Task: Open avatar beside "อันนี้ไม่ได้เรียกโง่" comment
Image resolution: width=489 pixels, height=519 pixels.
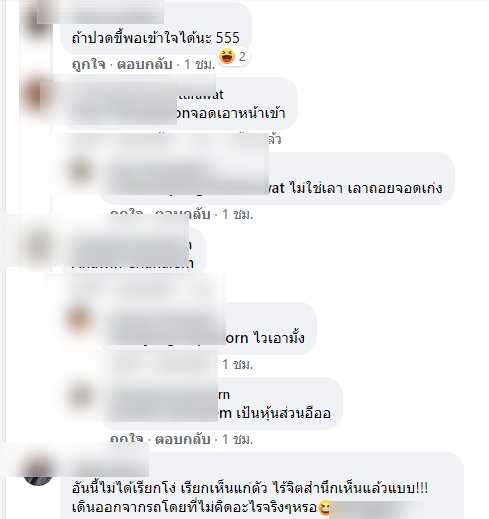Action: coord(38,471)
